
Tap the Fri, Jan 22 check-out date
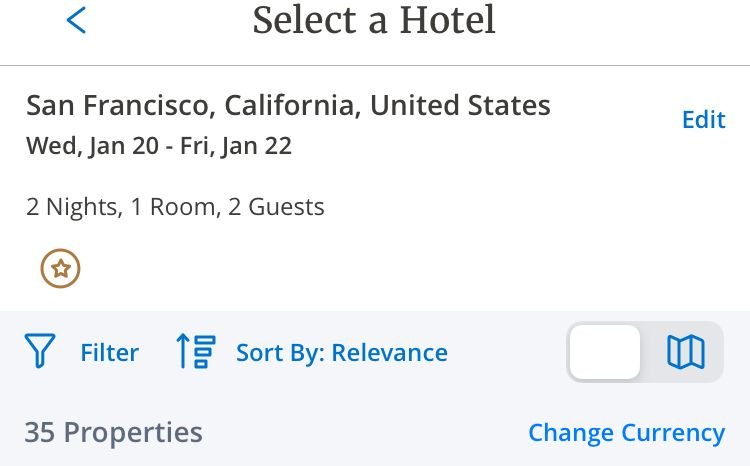point(236,146)
